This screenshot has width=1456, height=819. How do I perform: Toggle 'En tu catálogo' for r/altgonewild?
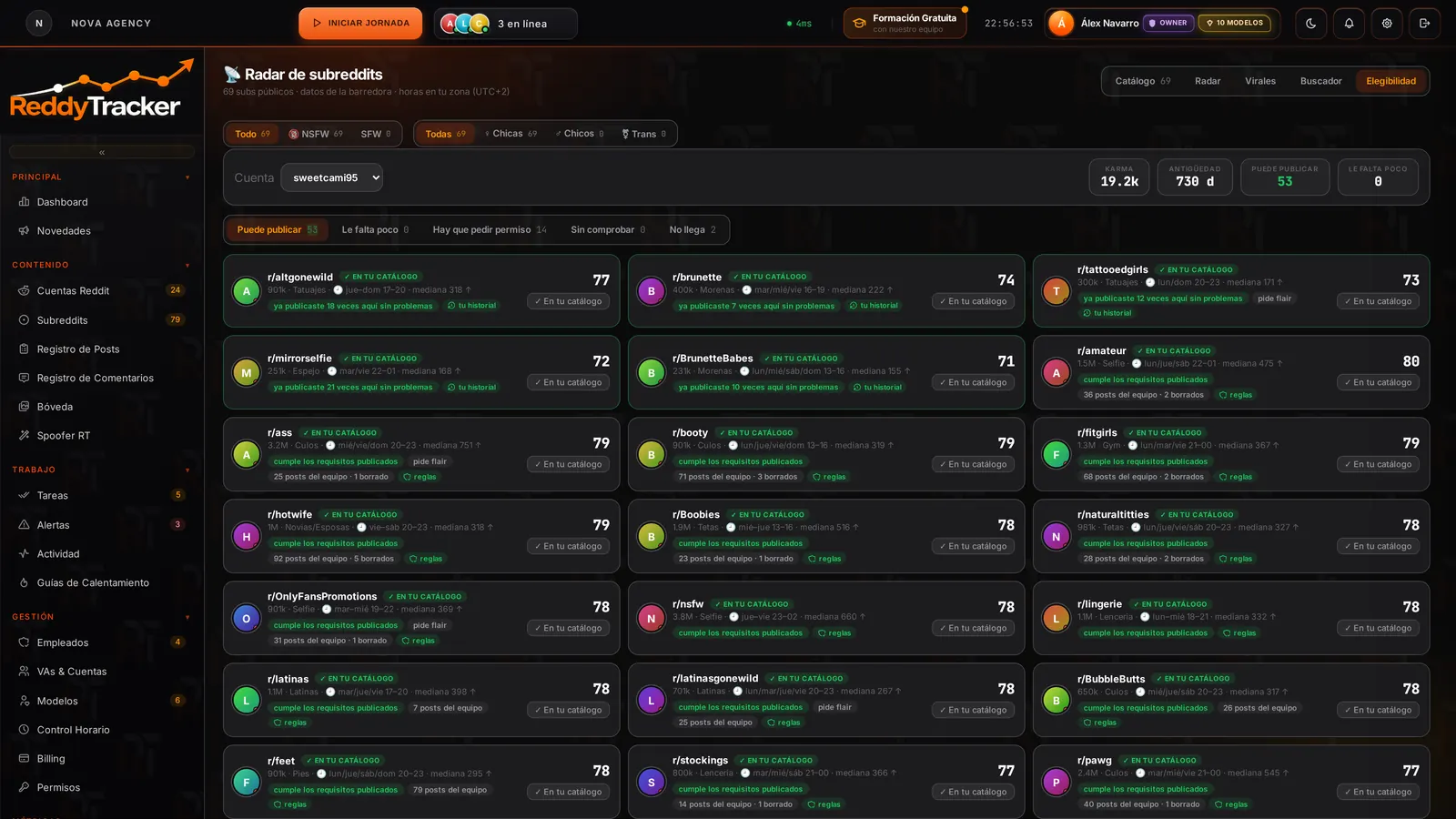(x=568, y=301)
